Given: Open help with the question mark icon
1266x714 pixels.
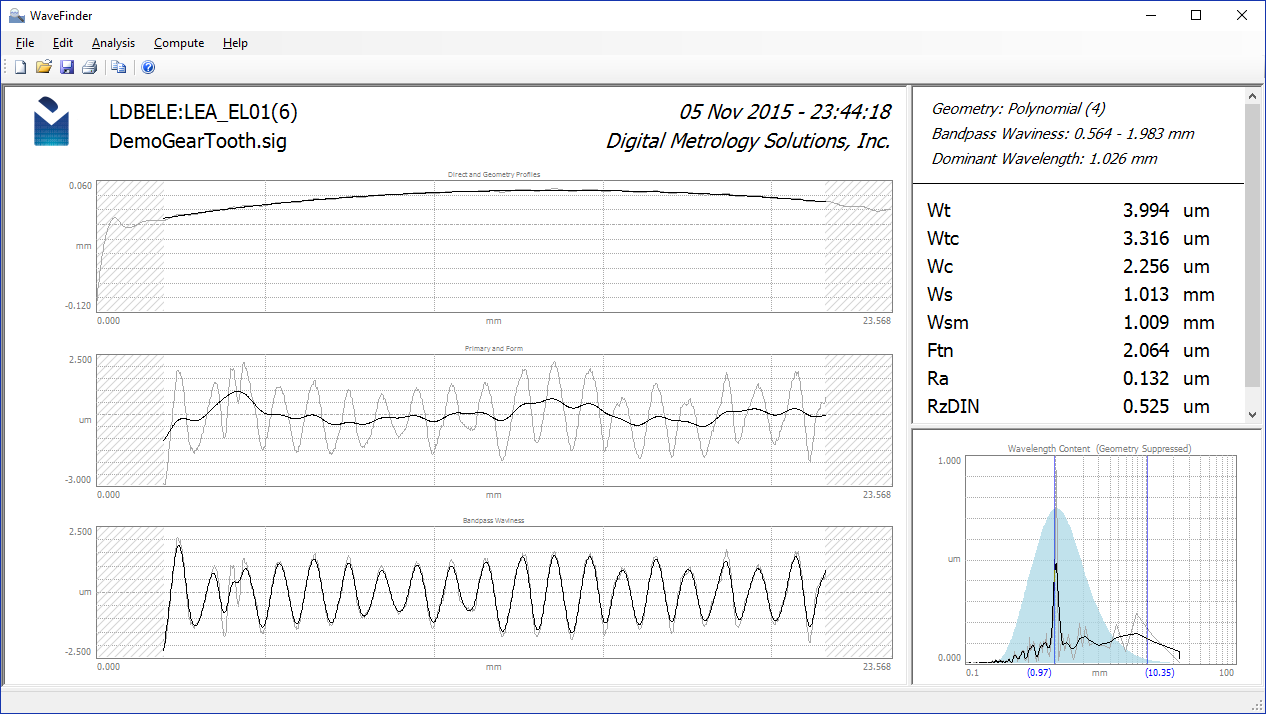Looking at the screenshot, I should [148, 67].
